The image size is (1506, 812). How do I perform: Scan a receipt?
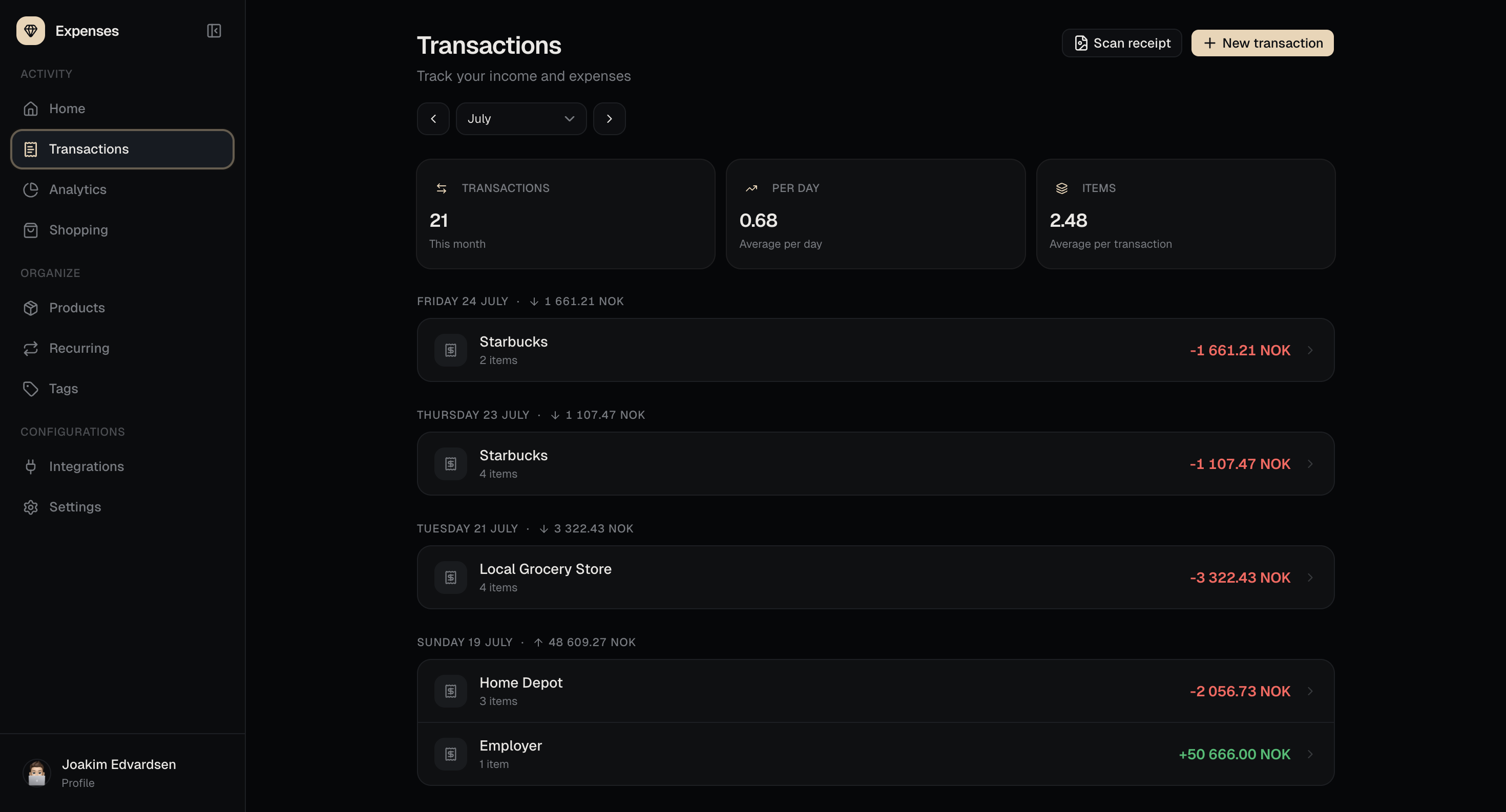pos(1121,43)
